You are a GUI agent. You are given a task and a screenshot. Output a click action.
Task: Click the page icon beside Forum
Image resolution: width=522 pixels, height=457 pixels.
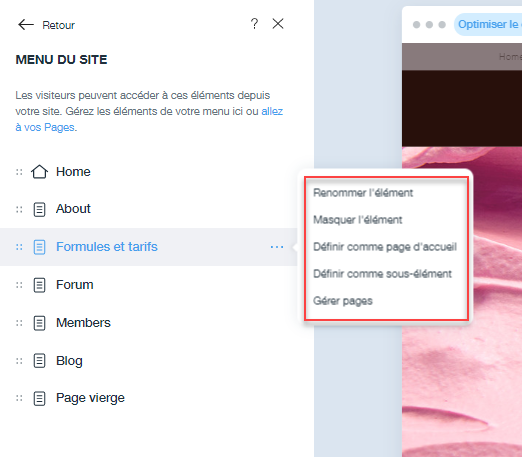[39, 285]
